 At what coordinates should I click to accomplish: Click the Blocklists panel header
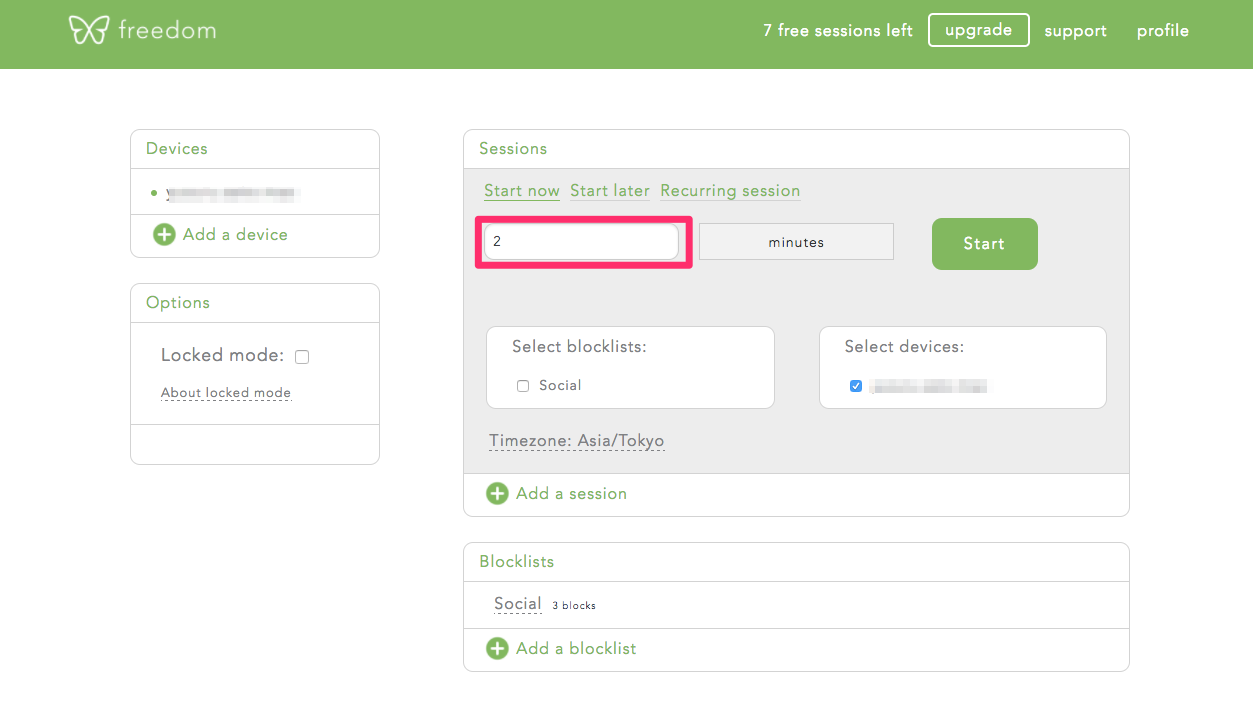796,562
